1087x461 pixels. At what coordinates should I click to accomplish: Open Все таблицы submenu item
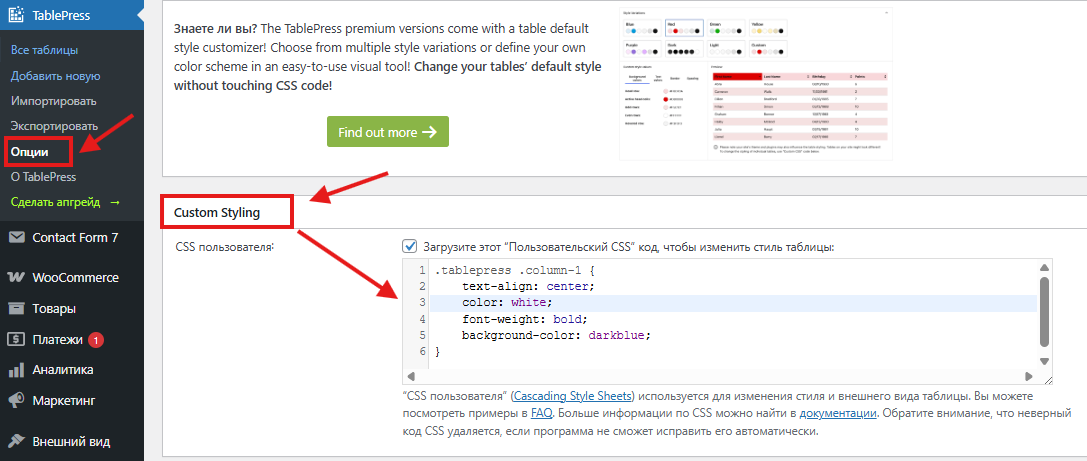(44, 50)
